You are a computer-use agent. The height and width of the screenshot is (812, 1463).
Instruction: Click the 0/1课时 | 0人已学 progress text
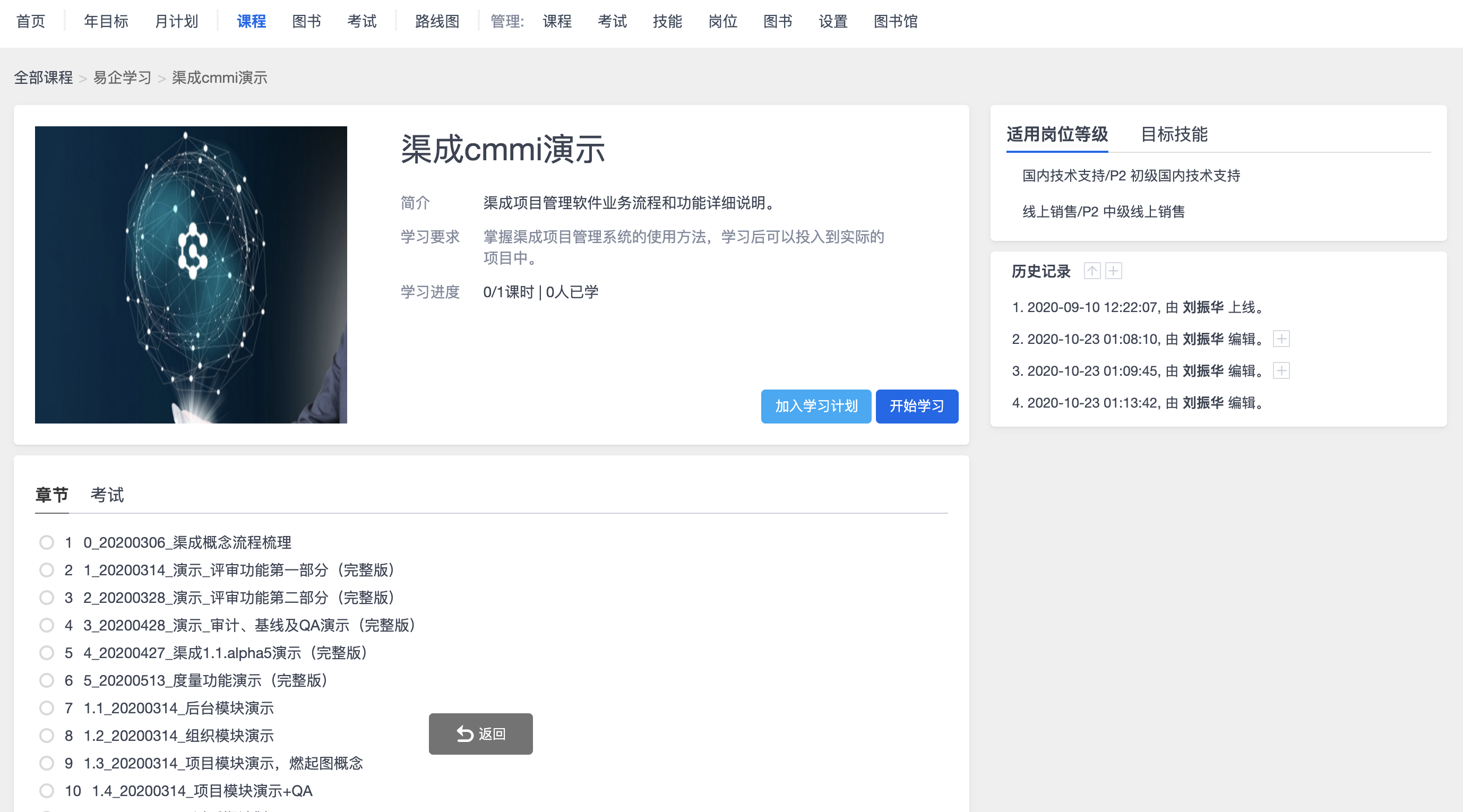pyautogui.click(x=541, y=292)
